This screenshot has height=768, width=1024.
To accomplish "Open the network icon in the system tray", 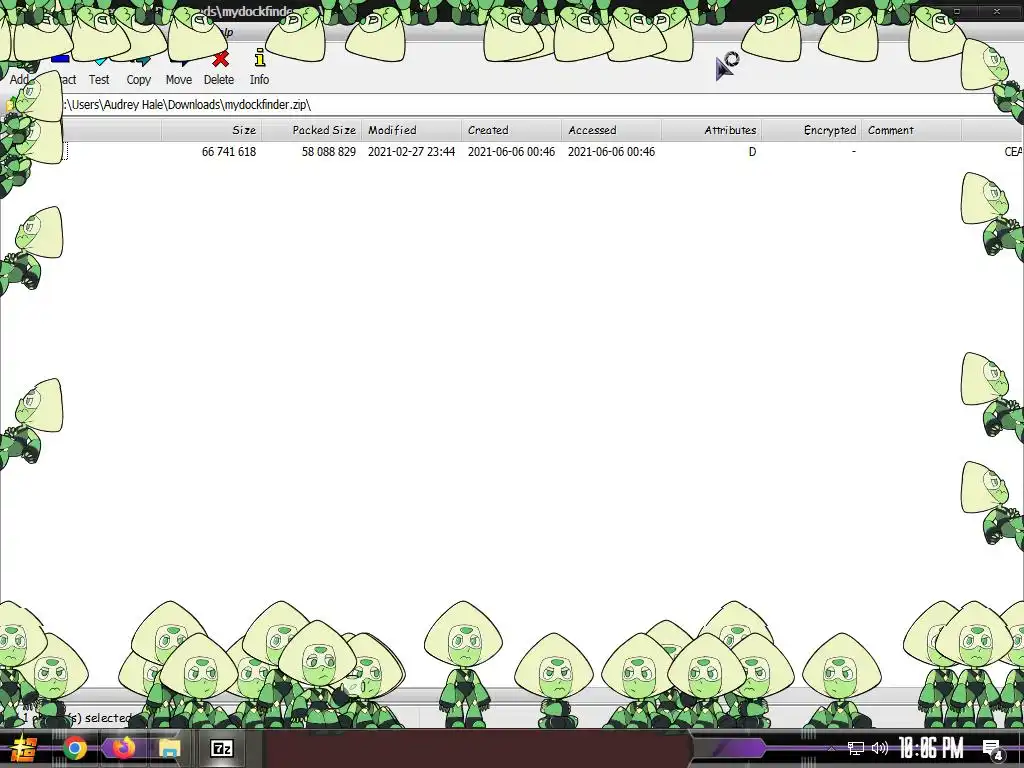I will [856, 748].
